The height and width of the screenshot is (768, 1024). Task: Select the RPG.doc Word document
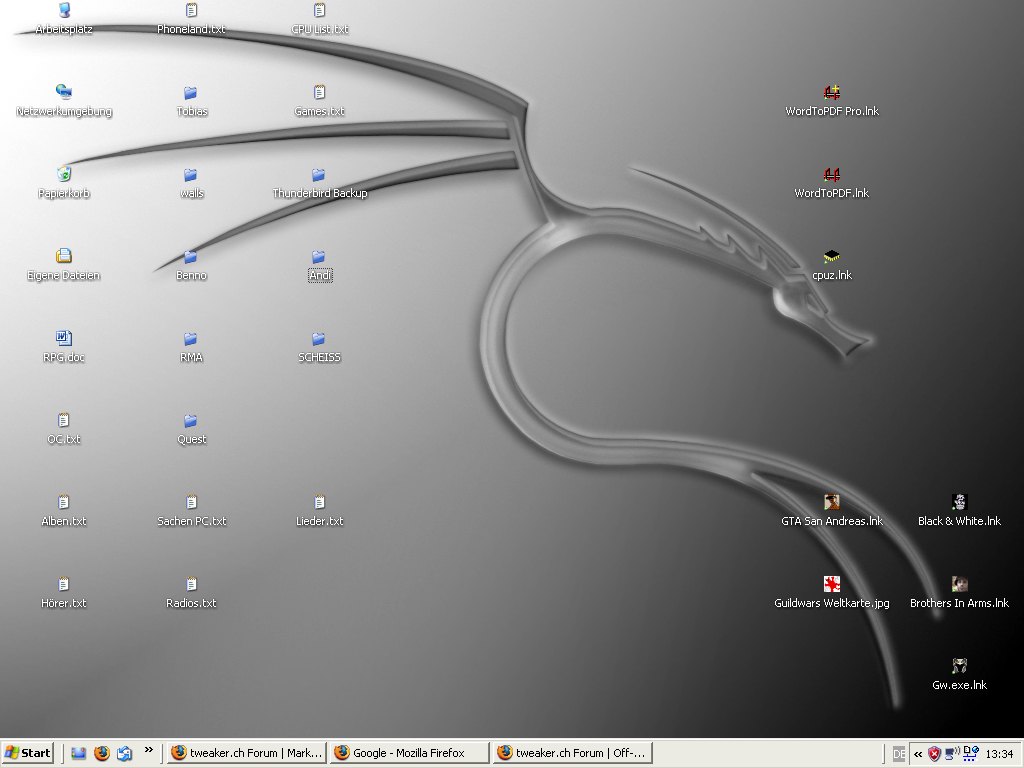(x=64, y=339)
